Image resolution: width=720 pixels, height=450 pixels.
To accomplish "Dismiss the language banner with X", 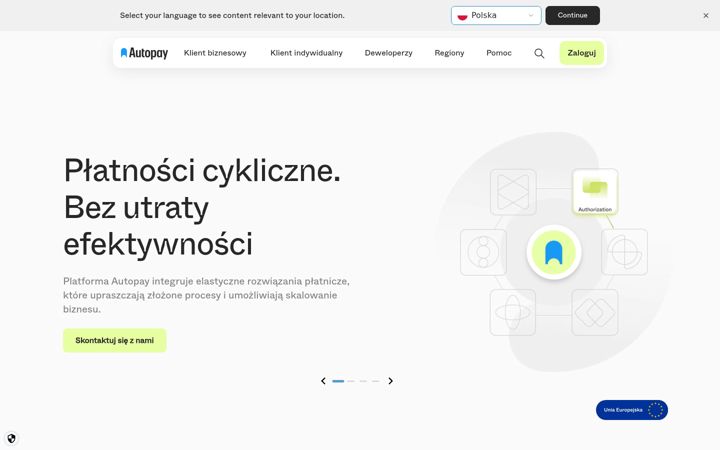I will coord(706,16).
